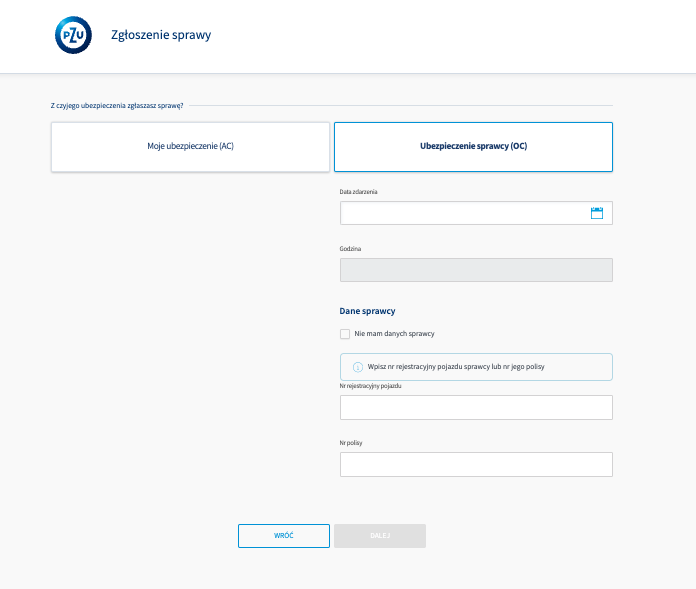696x589 pixels.
Task: Select the 'Ubezpieczenie sprawcy (OC)' option
Action: point(473,146)
